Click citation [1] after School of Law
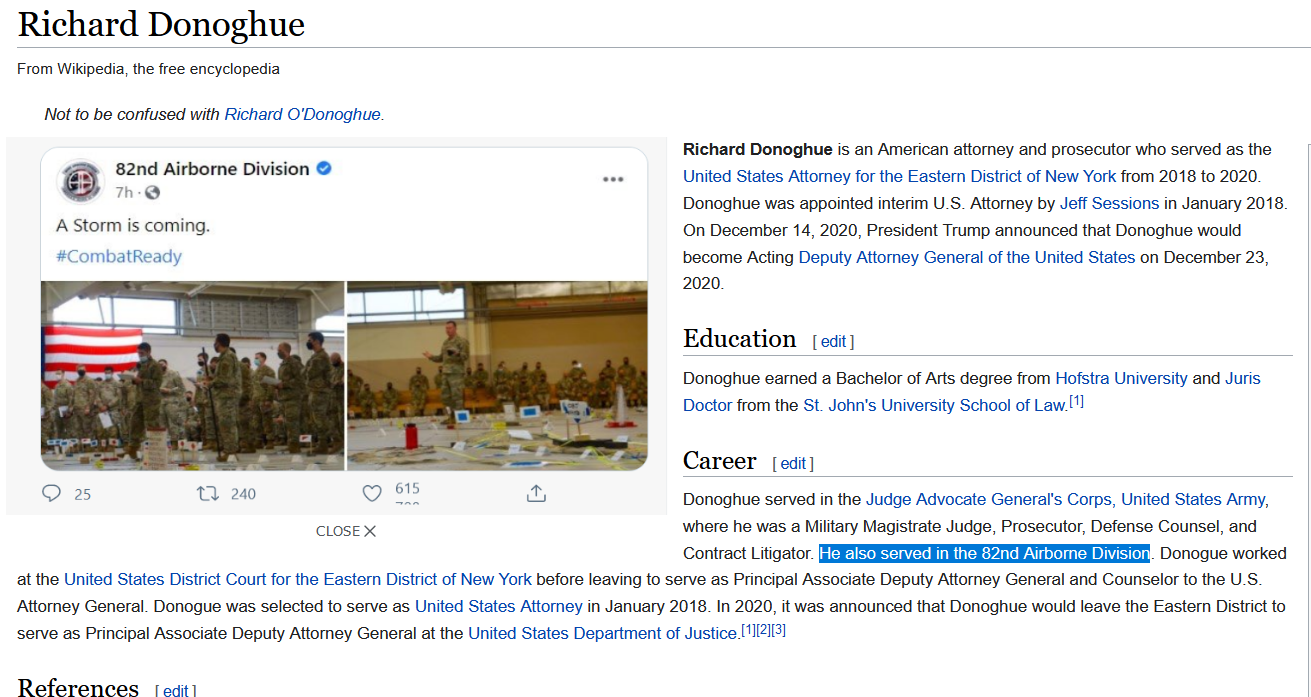The width and height of the screenshot is (1311, 697). [x=1076, y=402]
